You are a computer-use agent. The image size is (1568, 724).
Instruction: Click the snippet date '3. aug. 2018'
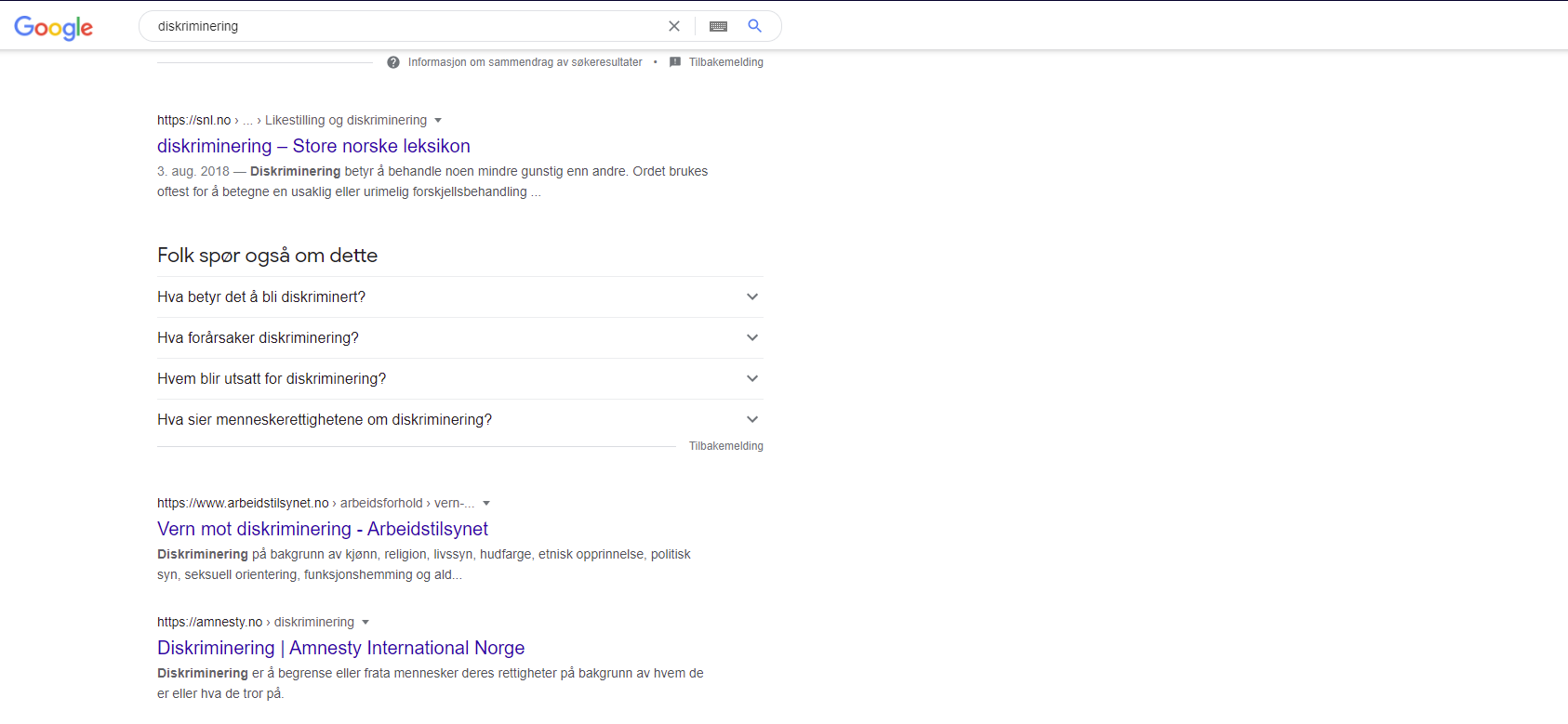(x=193, y=171)
